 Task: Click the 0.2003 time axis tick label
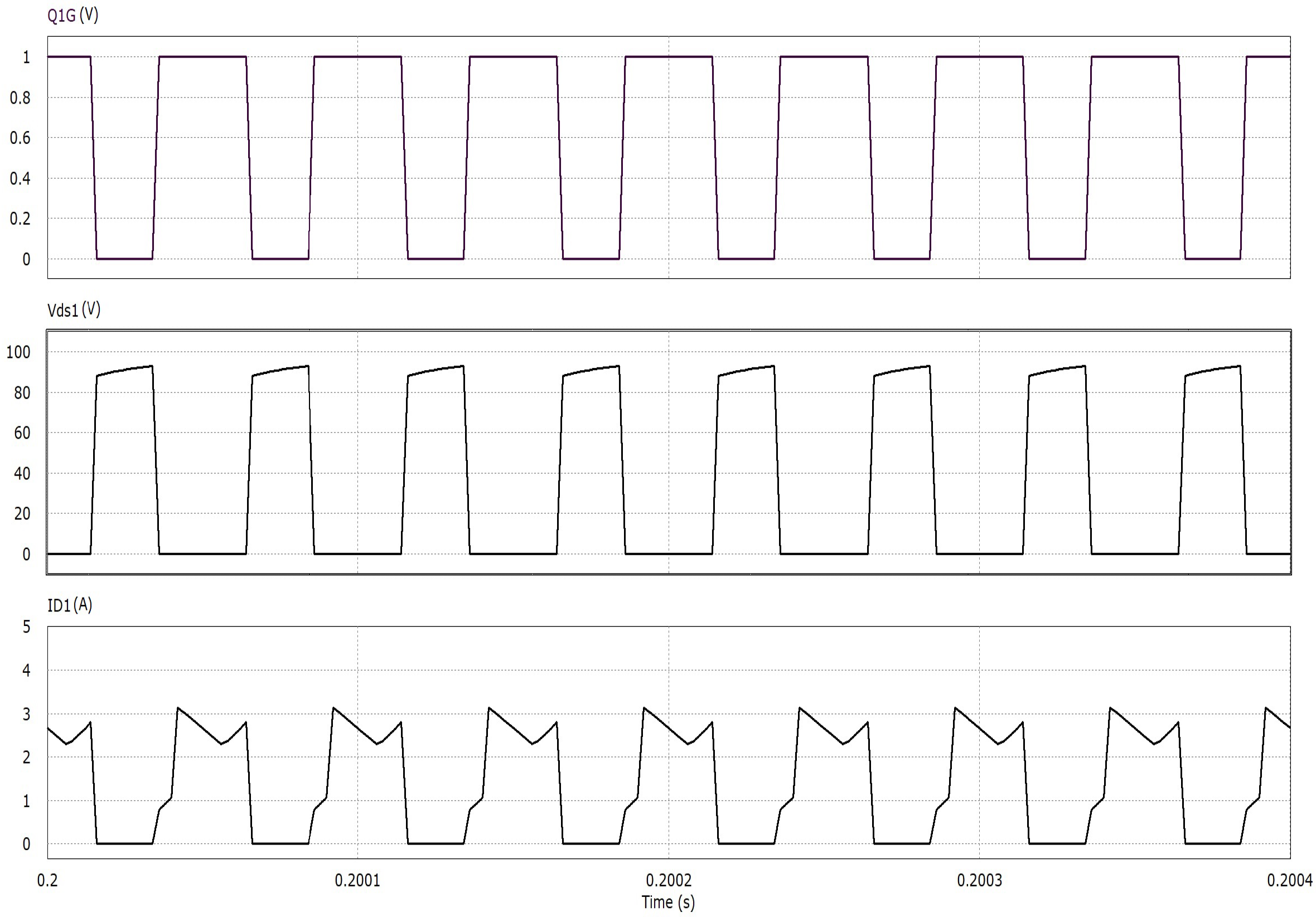click(979, 880)
